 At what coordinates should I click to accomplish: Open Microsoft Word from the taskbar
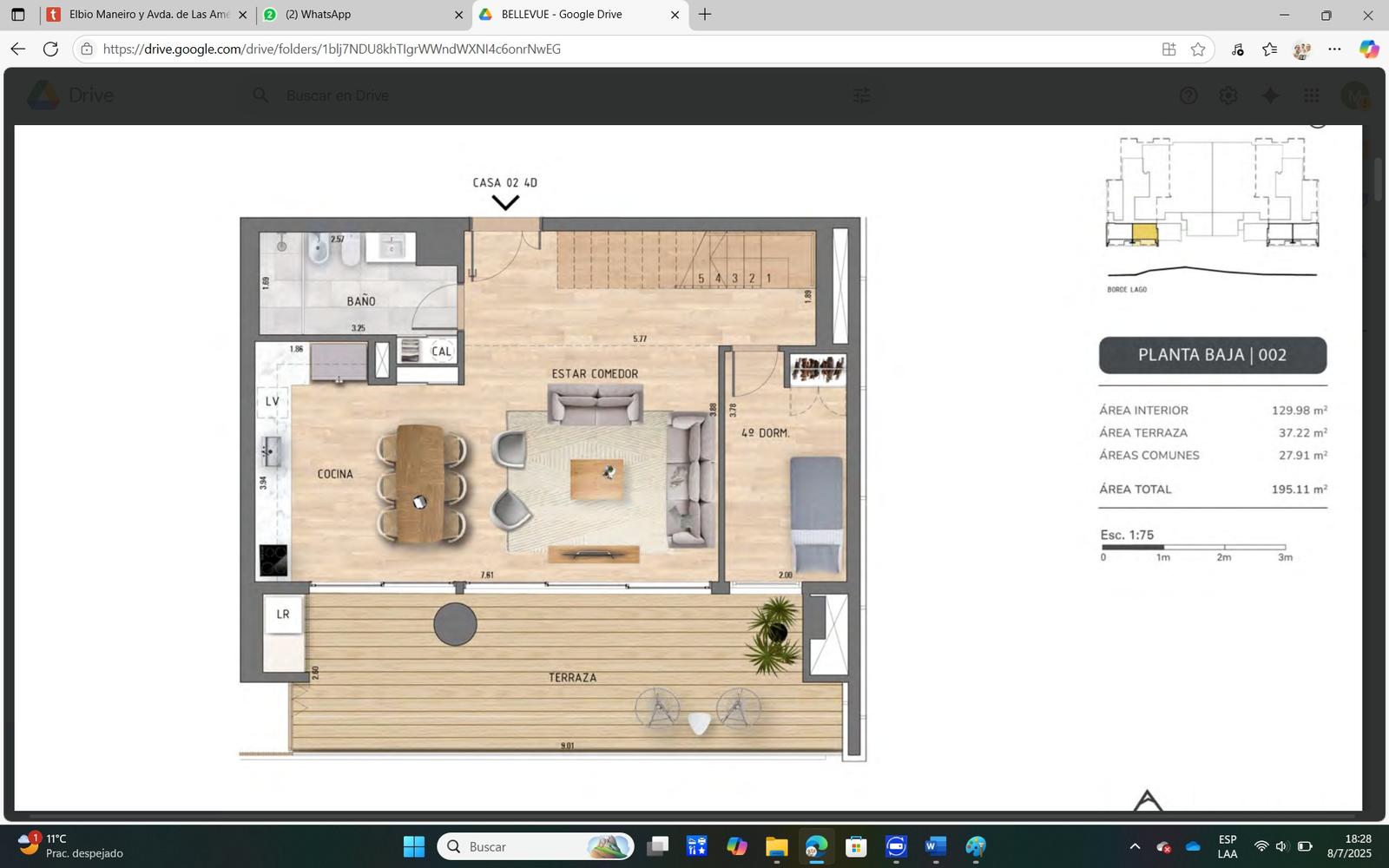click(936, 846)
